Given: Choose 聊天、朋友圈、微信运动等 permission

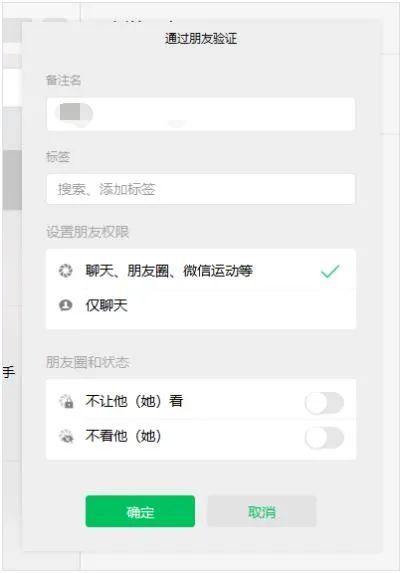Looking at the screenshot, I should 201,270.
